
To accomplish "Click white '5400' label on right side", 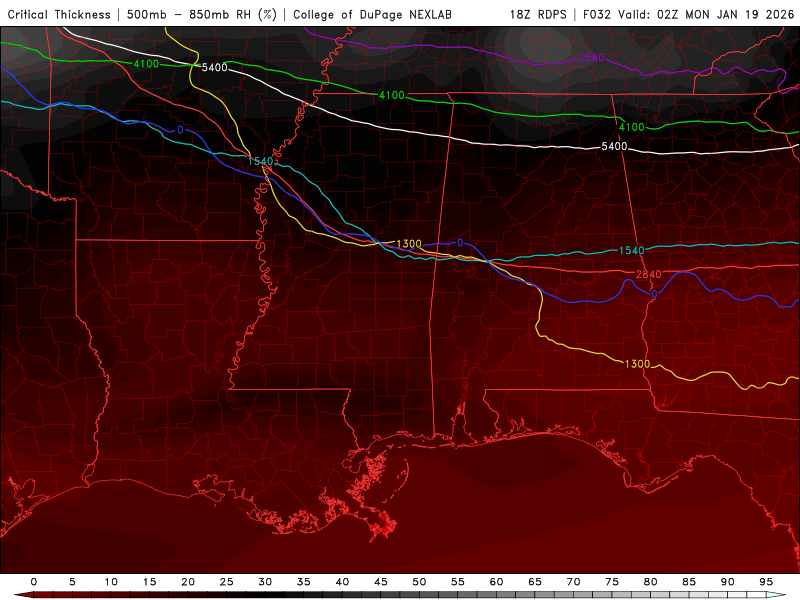I will 614,146.
